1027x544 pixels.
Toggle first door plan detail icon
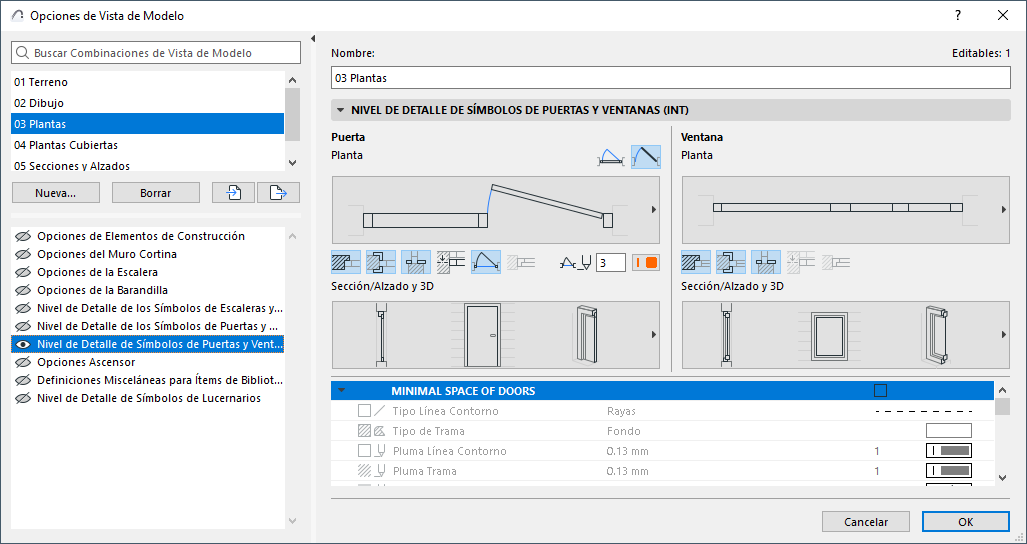pyautogui.click(x=346, y=263)
